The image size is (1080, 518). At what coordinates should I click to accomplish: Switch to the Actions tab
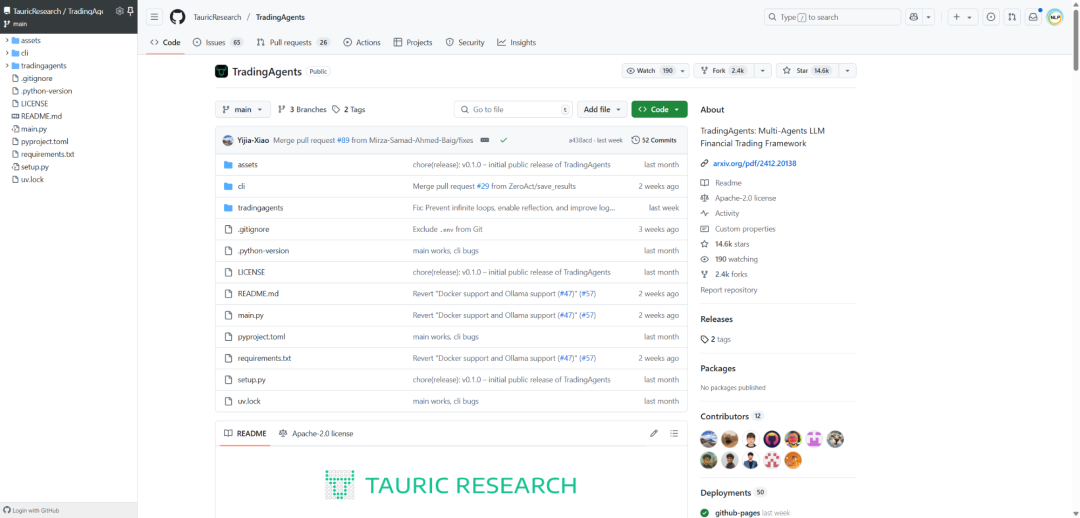pyautogui.click(x=362, y=43)
